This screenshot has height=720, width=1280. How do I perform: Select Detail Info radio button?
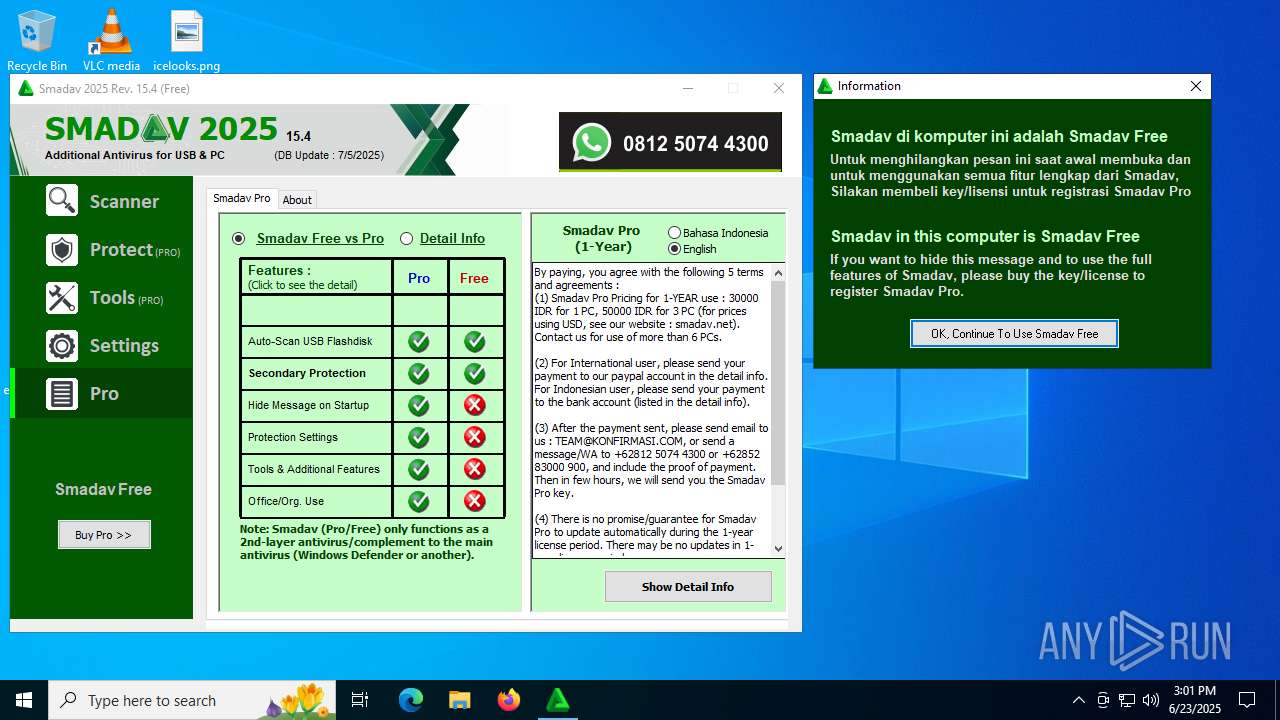406,238
